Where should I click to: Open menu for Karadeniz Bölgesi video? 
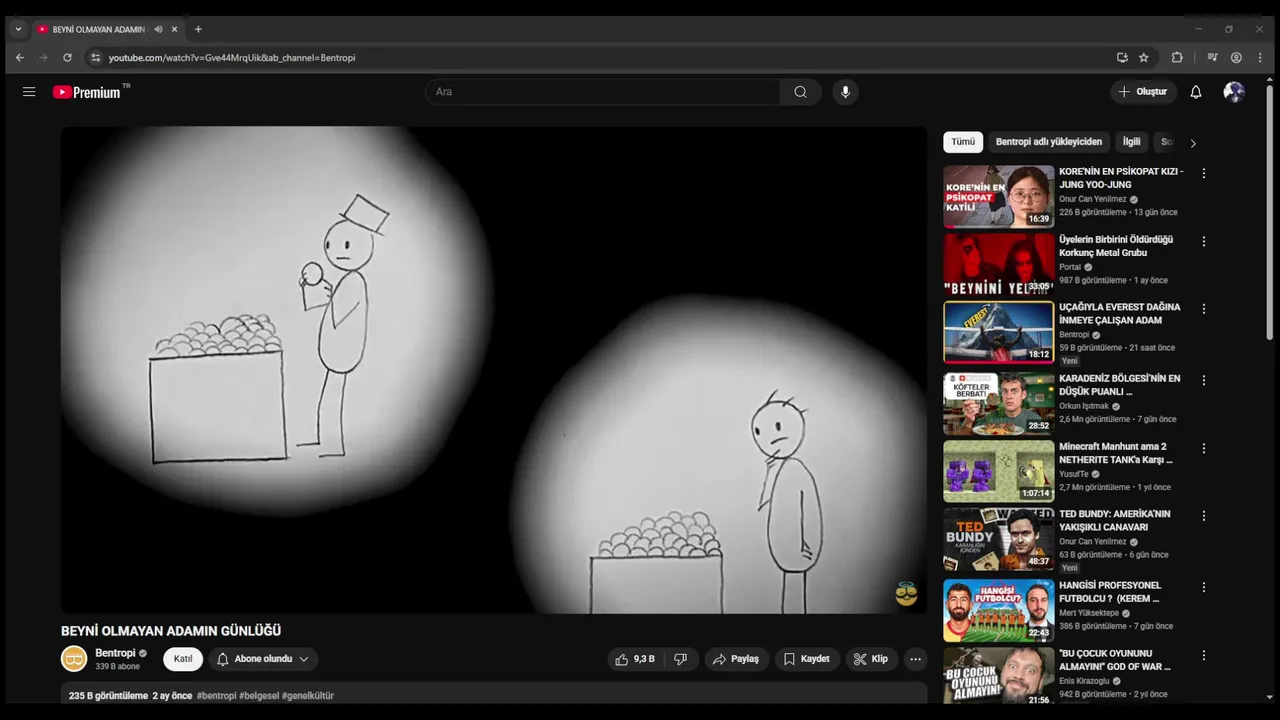tap(1204, 380)
